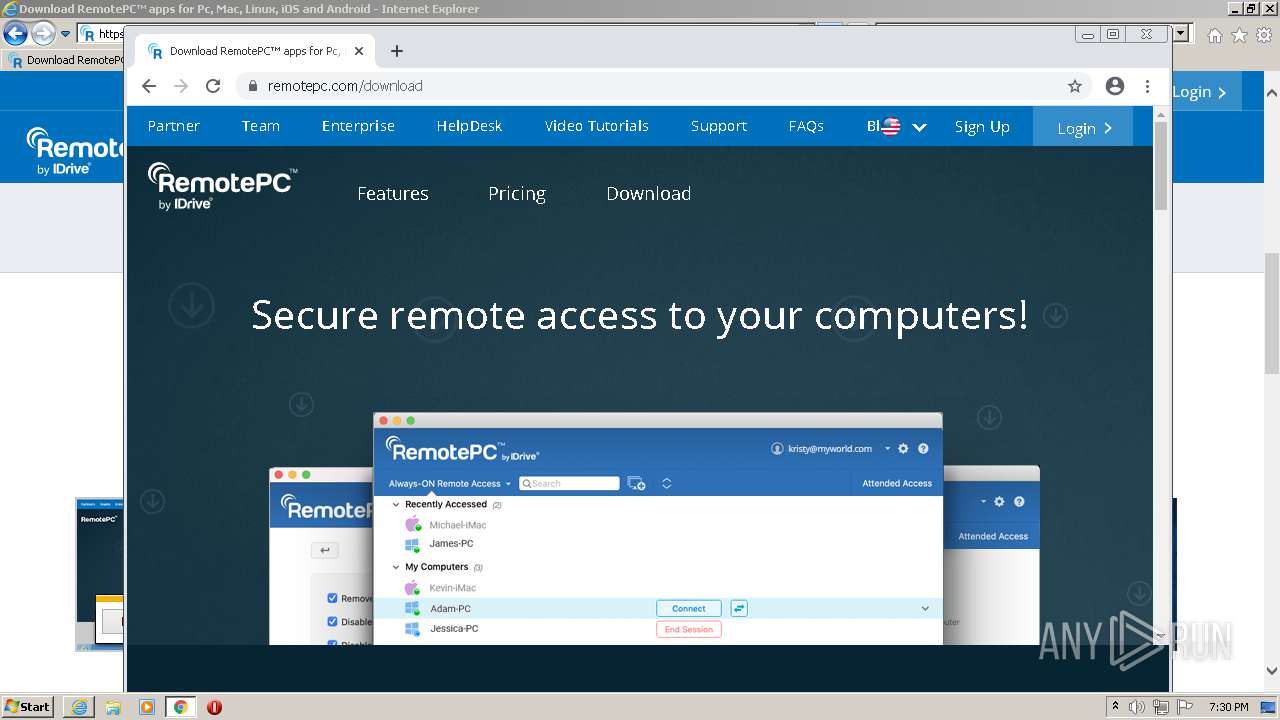Screen dimensions: 1280x720
Task: Click Internet Explorer's Back button
Action: pos(15,33)
